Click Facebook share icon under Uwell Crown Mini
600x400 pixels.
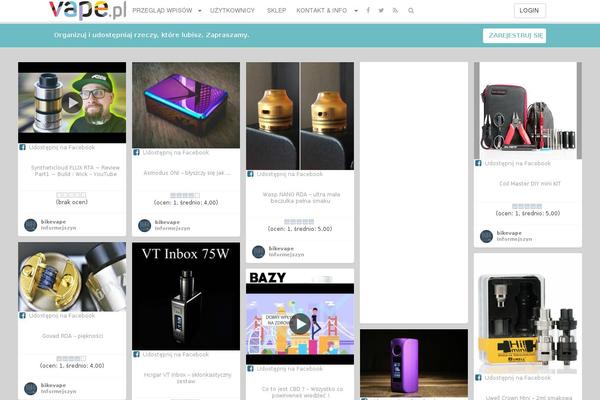478,378
